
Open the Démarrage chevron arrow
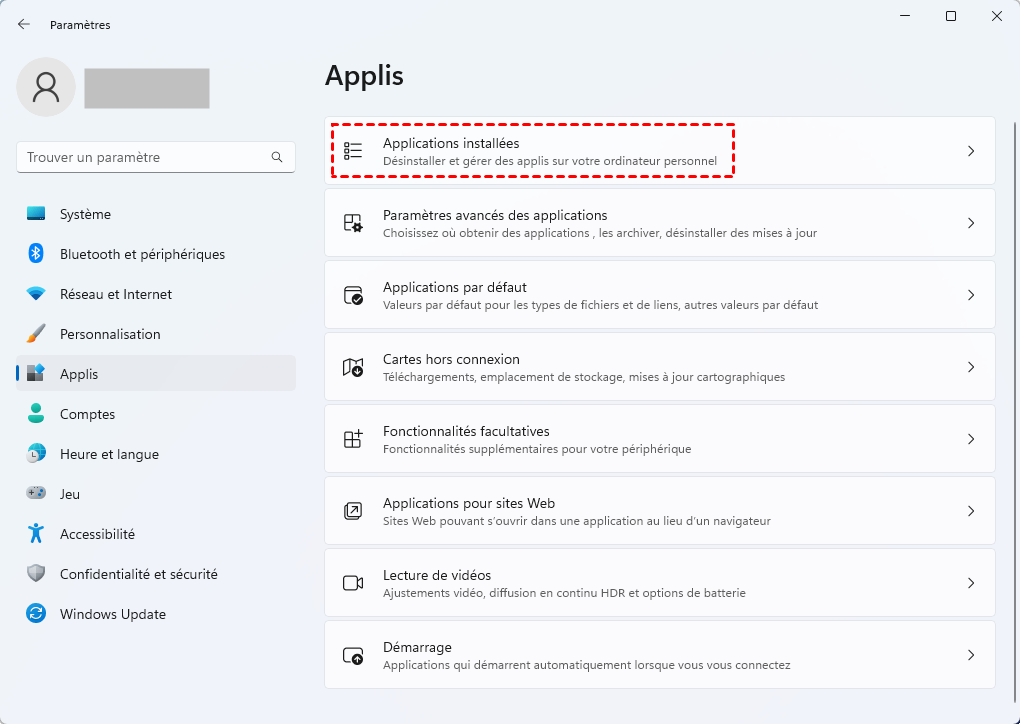[x=970, y=655]
